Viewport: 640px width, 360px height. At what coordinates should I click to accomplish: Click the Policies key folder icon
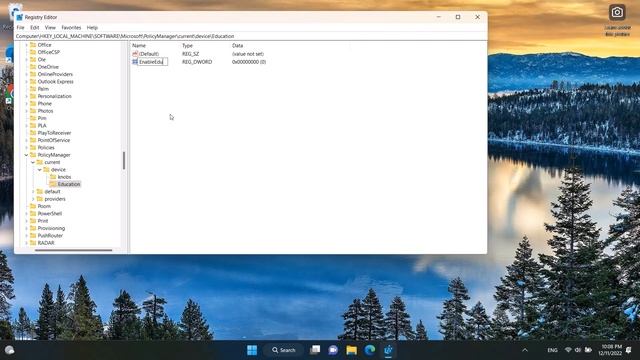[33, 148]
